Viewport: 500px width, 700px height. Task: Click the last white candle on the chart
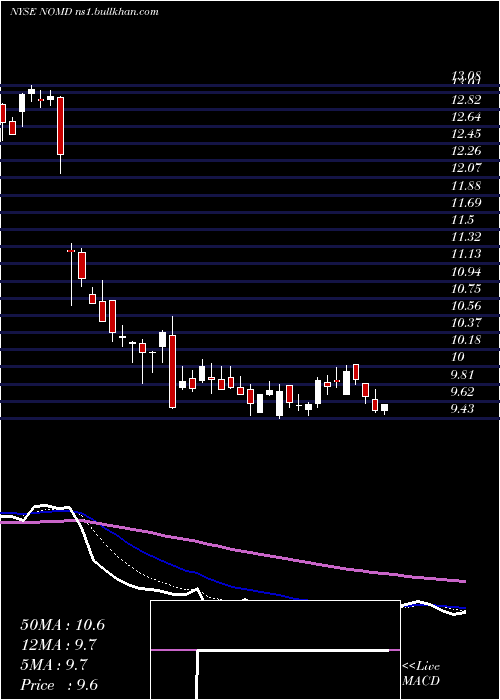pyautogui.click(x=384, y=407)
